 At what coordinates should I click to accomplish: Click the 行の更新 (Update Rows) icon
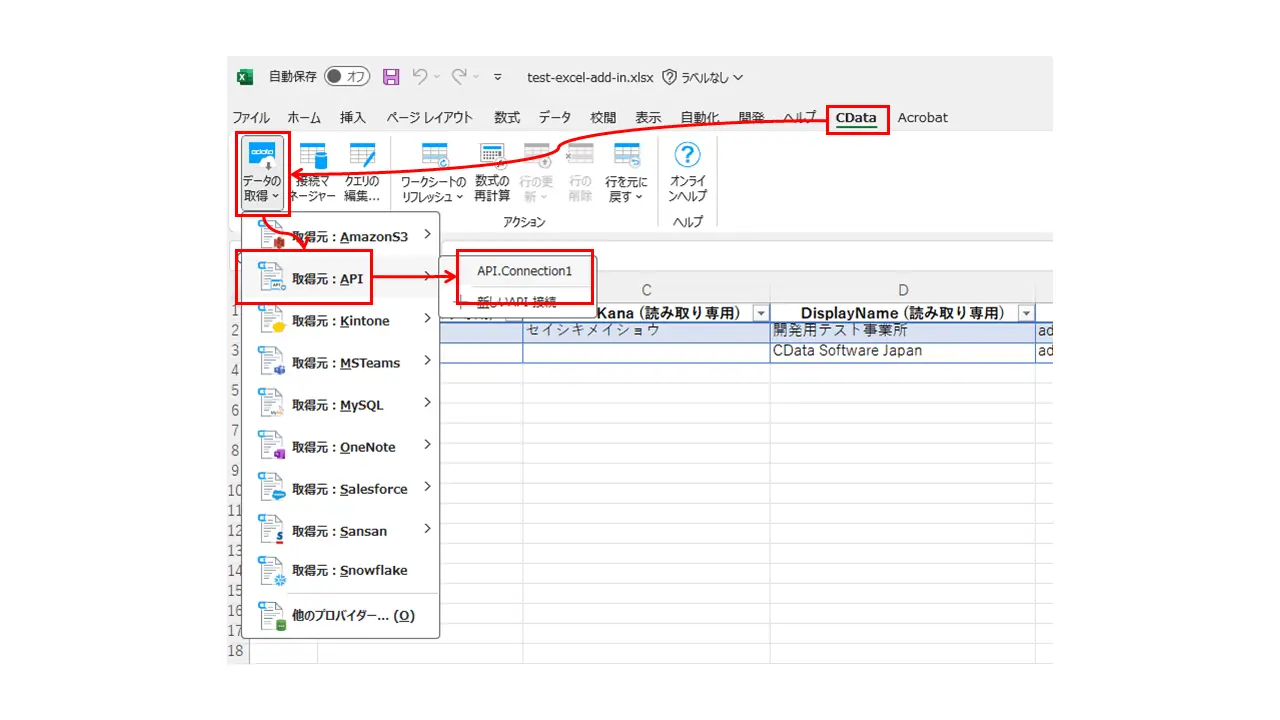[x=537, y=154]
